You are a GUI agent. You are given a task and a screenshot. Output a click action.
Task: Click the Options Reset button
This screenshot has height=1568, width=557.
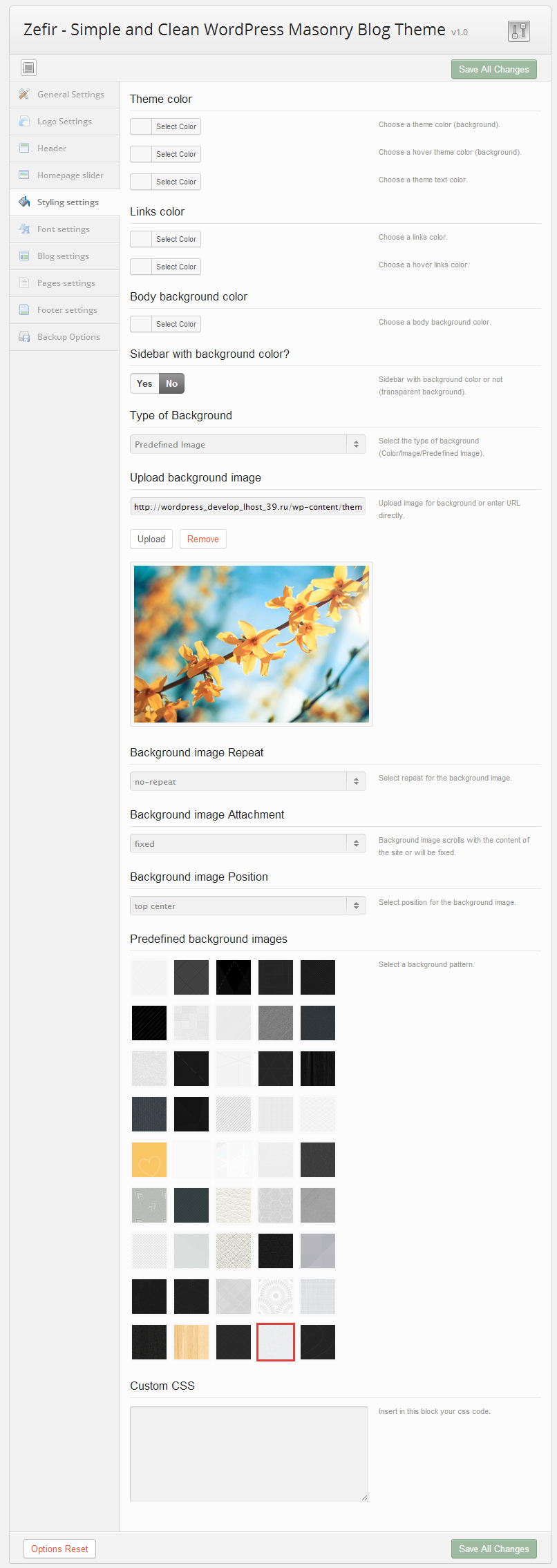pos(59,1549)
